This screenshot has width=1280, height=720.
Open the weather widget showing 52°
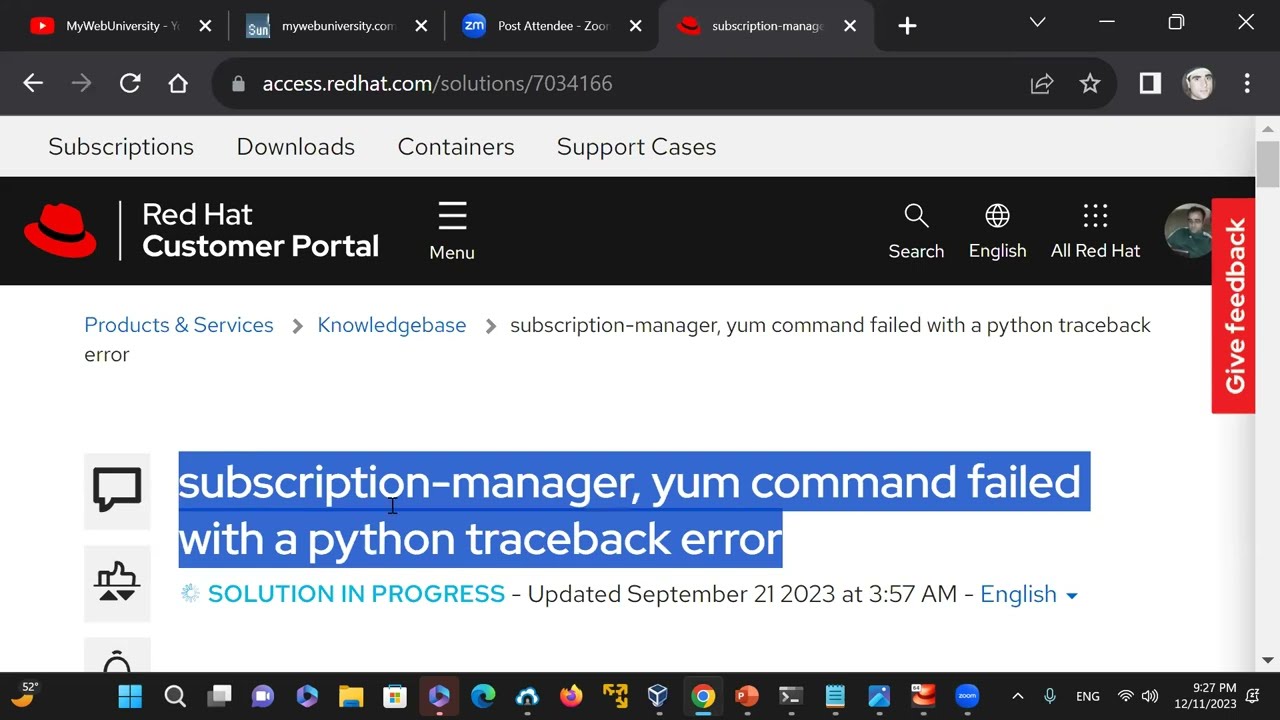click(26, 695)
